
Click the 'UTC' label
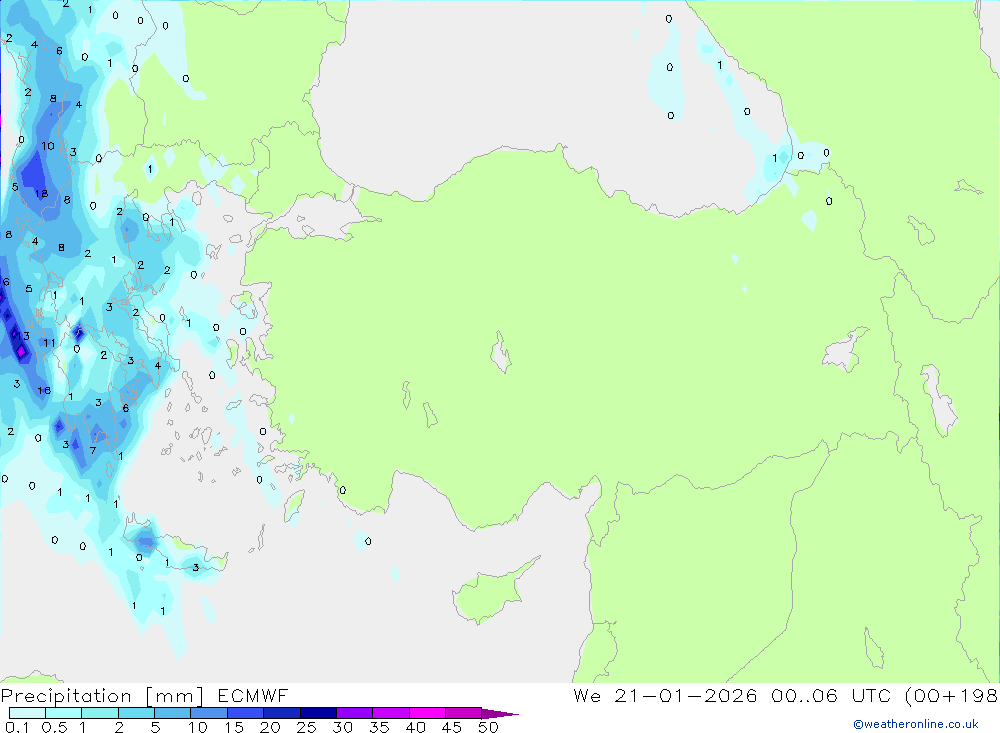871,695
